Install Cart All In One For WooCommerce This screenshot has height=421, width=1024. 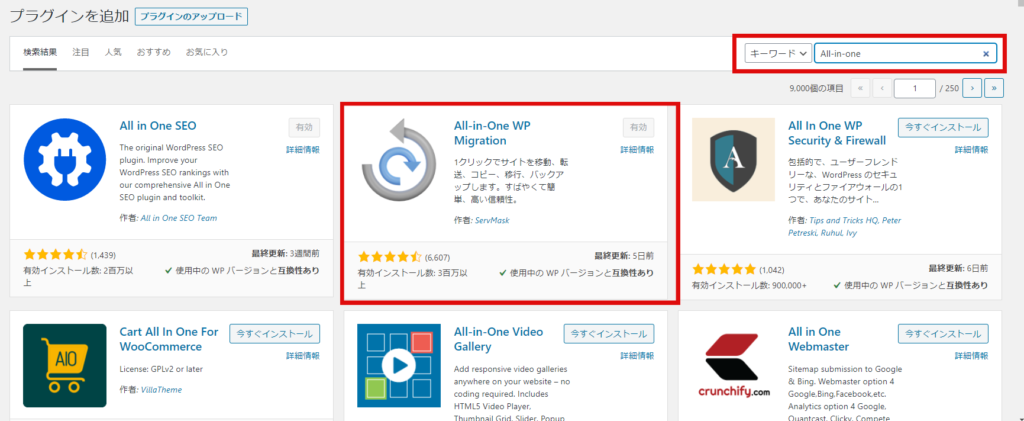tap(275, 334)
